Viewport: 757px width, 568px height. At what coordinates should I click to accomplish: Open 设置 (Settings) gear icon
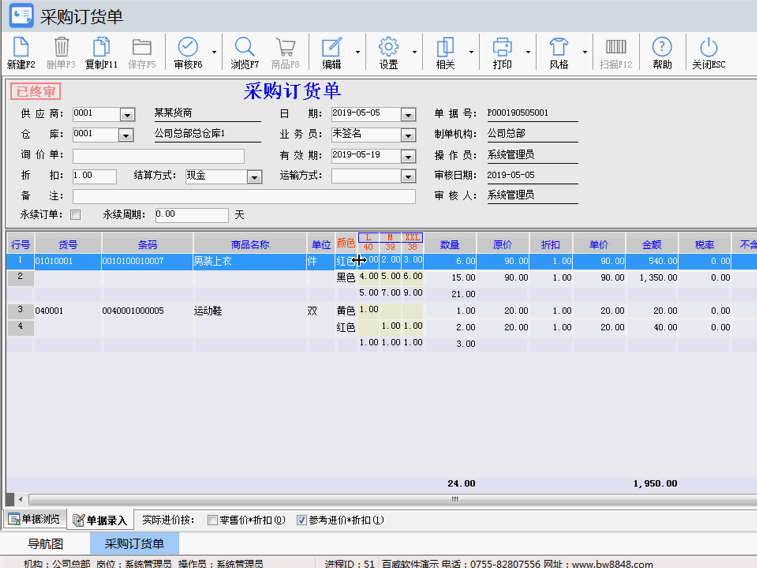click(388, 48)
